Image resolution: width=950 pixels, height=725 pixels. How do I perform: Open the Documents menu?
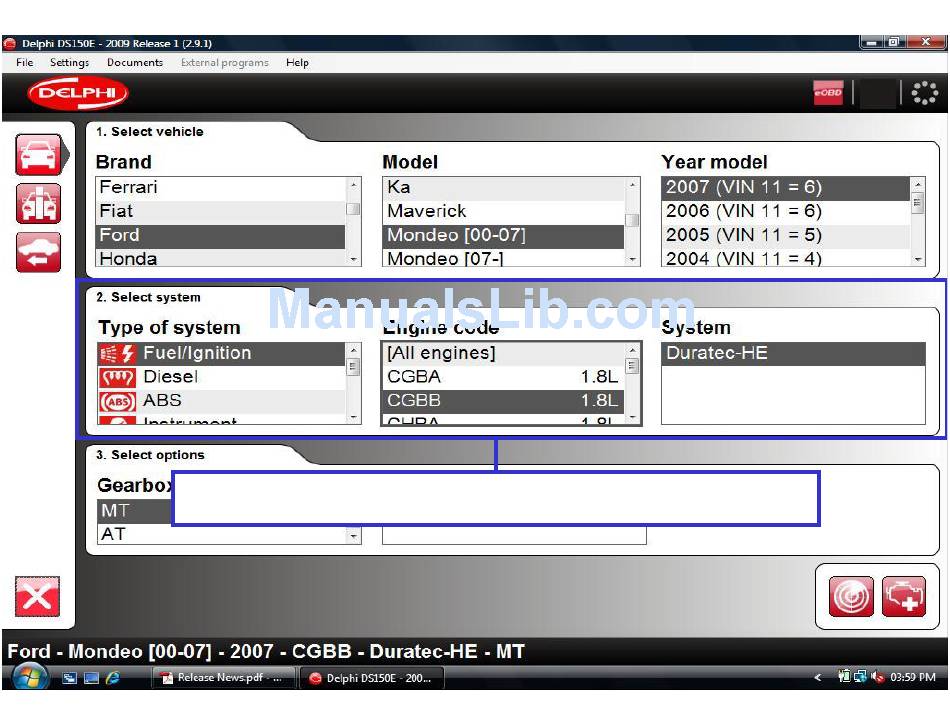pyautogui.click(x=135, y=62)
